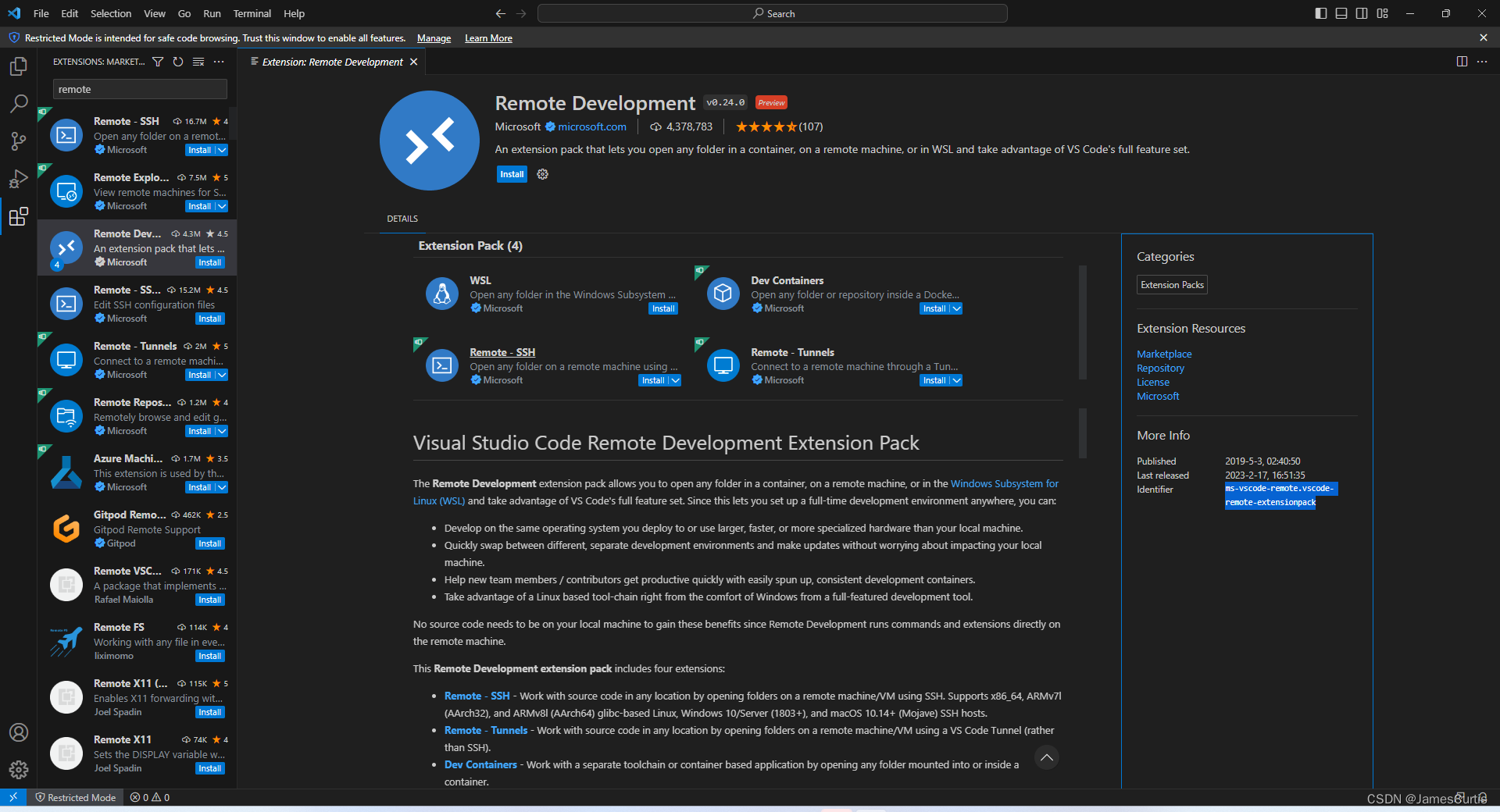Click the Extension Packs category tag
Viewport: 1500px width, 812px height.
(x=1172, y=285)
